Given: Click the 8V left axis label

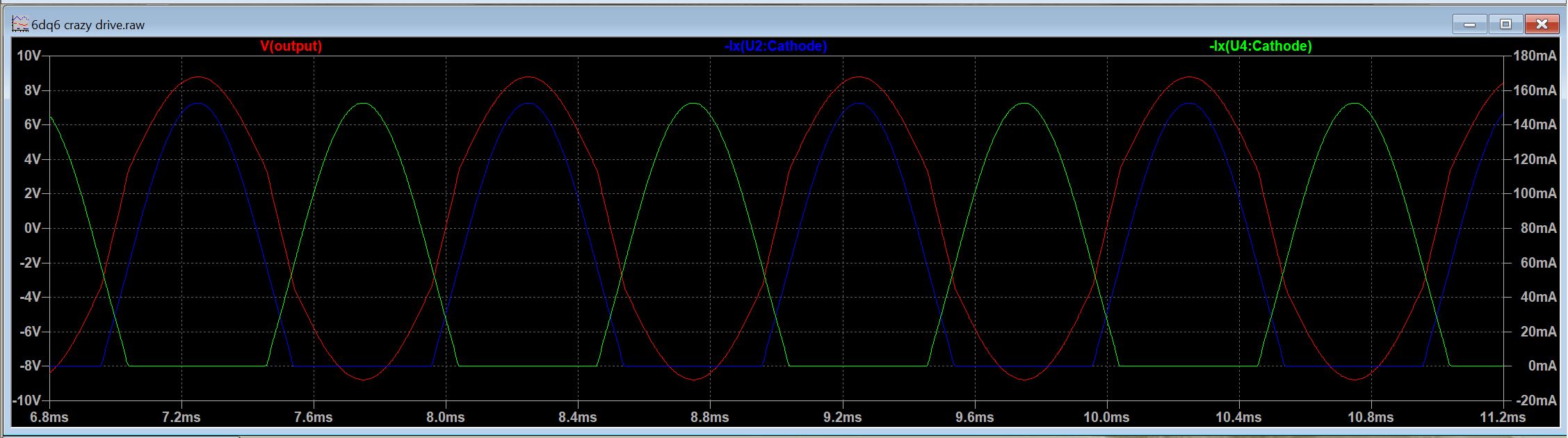Looking at the screenshot, I should pos(33,90).
